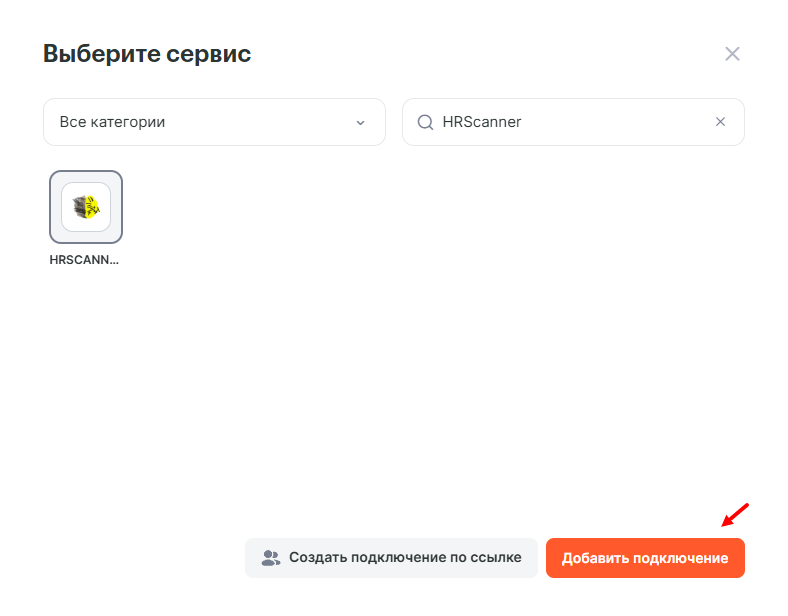Click the 'Все категории' label text
Viewport: 788px width, 616px height.
pos(112,122)
